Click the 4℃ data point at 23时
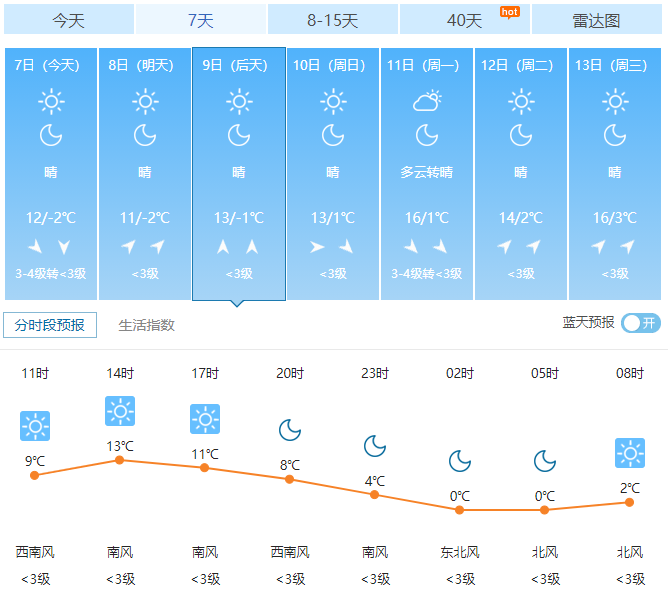Image resolution: width=668 pixels, height=602 pixels. pos(375,494)
